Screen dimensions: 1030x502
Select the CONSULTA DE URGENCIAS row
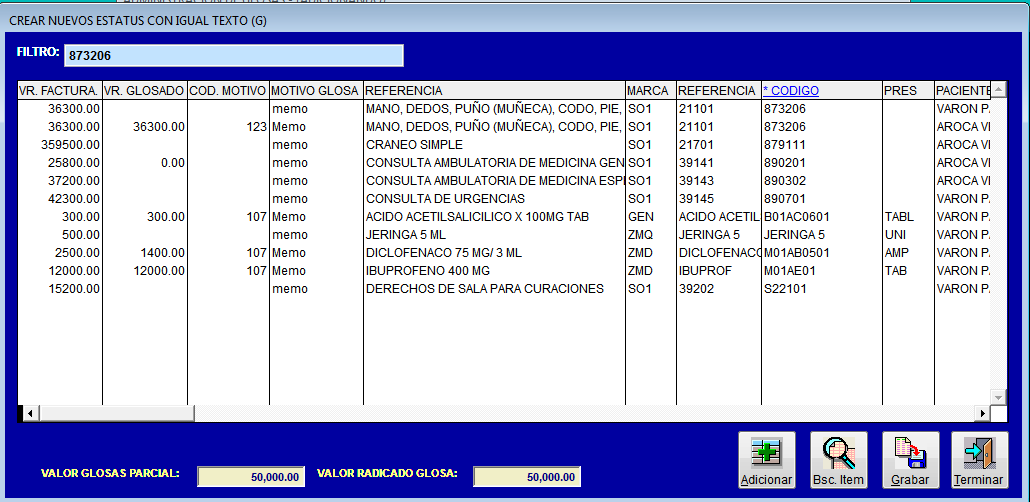click(x=503, y=198)
